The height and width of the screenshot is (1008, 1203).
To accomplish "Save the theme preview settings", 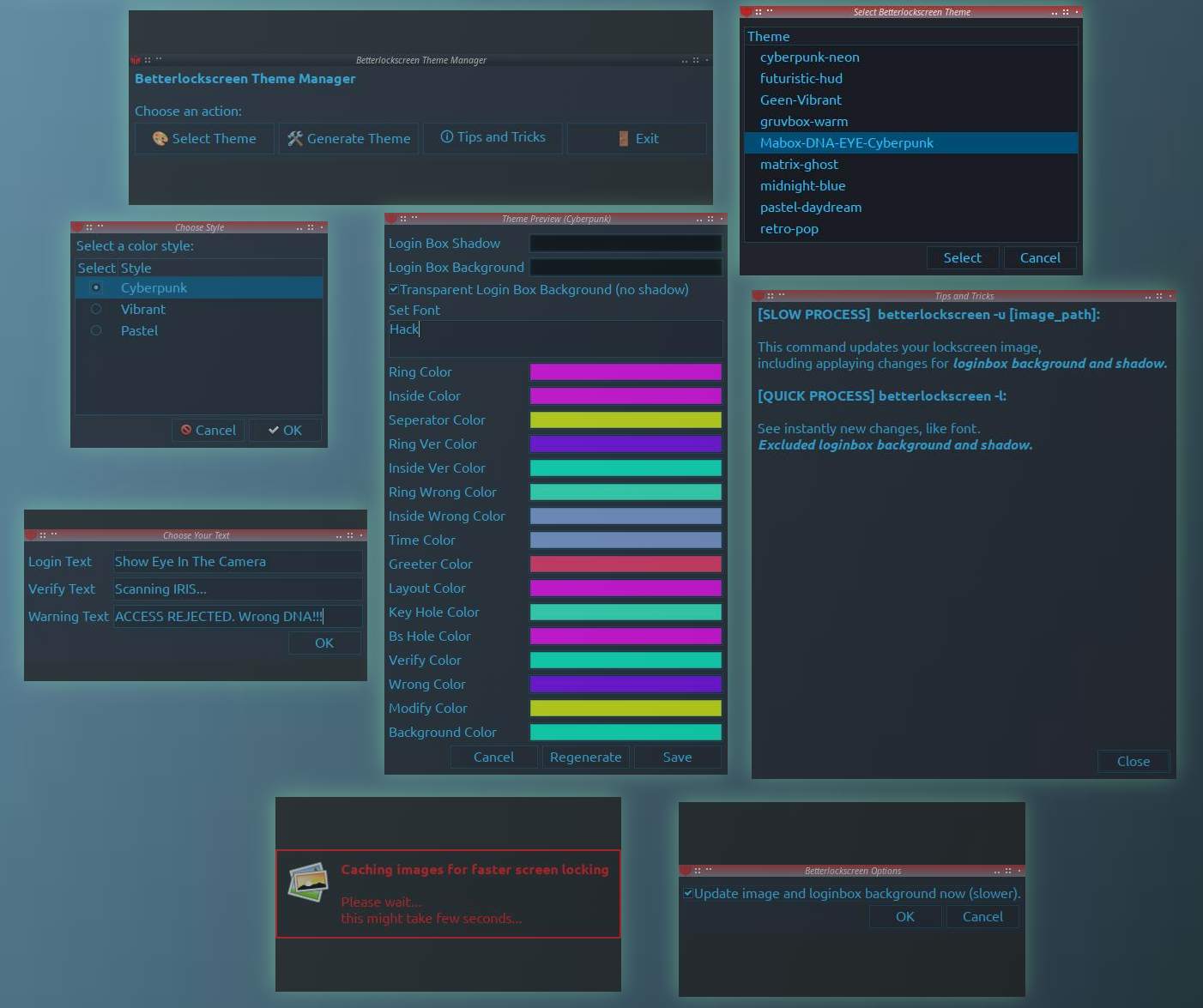I will [677, 758].
